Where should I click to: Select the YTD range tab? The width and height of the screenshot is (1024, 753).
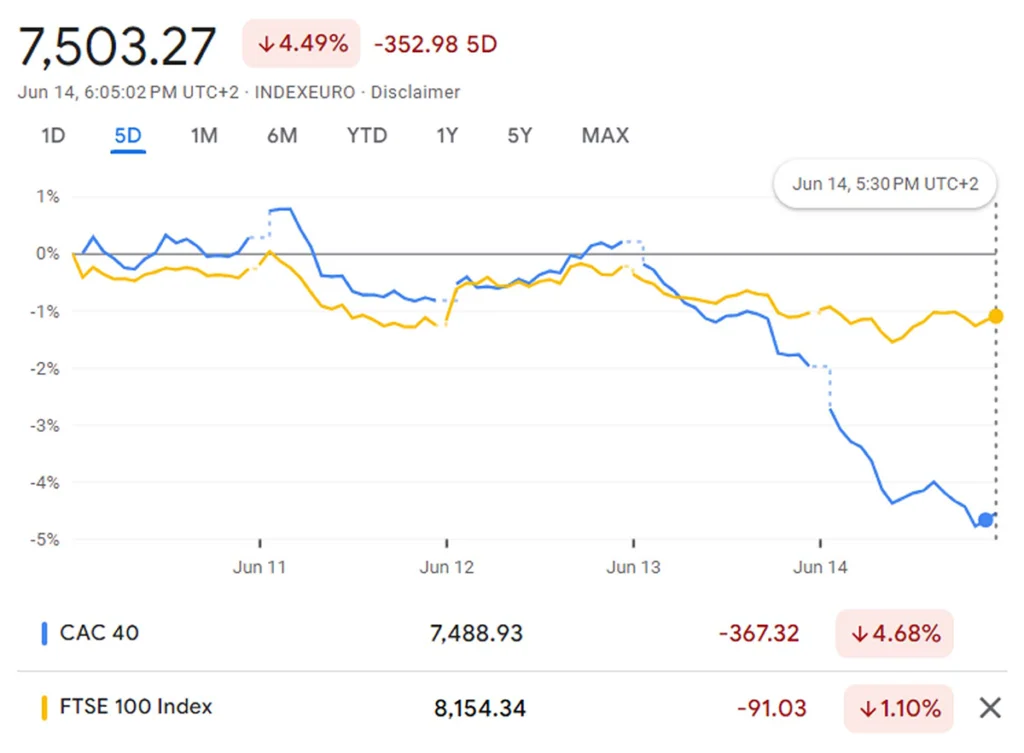(x=367, y=136)
